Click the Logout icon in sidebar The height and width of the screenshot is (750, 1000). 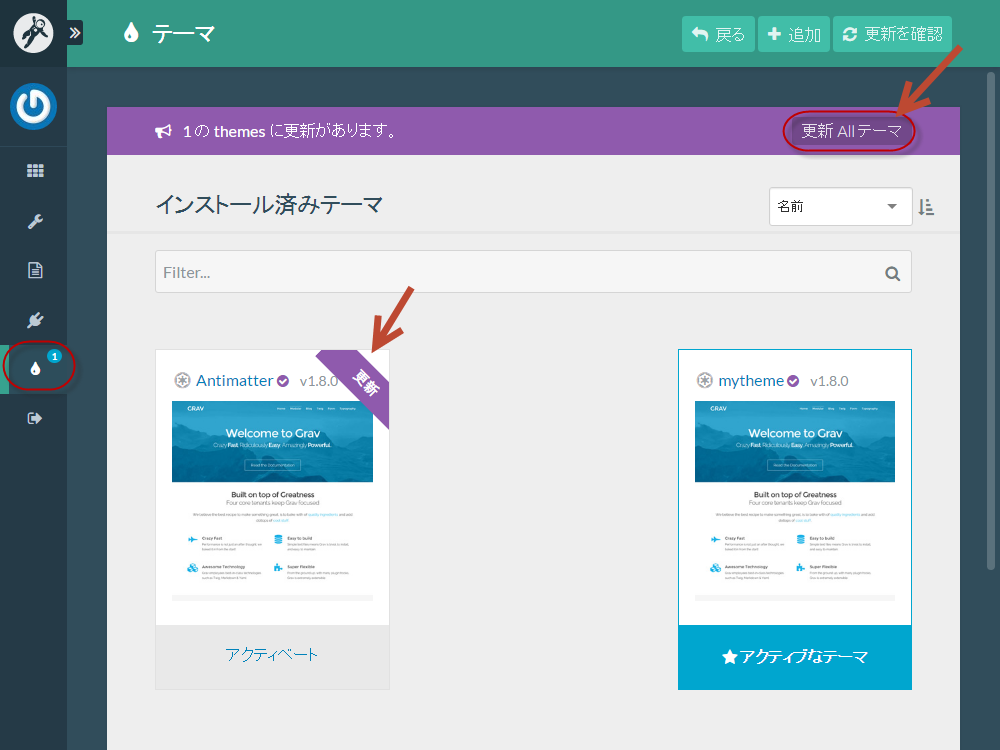[x=35, y=418]
